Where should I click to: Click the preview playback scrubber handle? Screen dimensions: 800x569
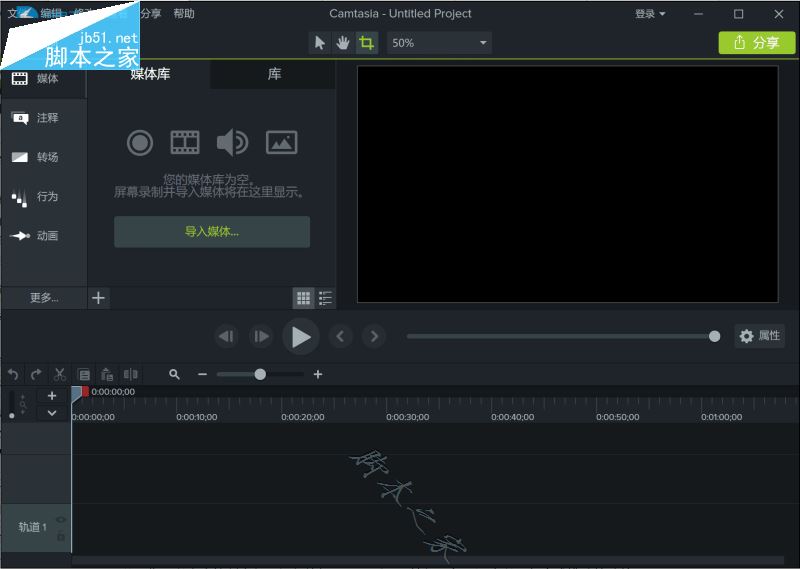coord(715,336)
